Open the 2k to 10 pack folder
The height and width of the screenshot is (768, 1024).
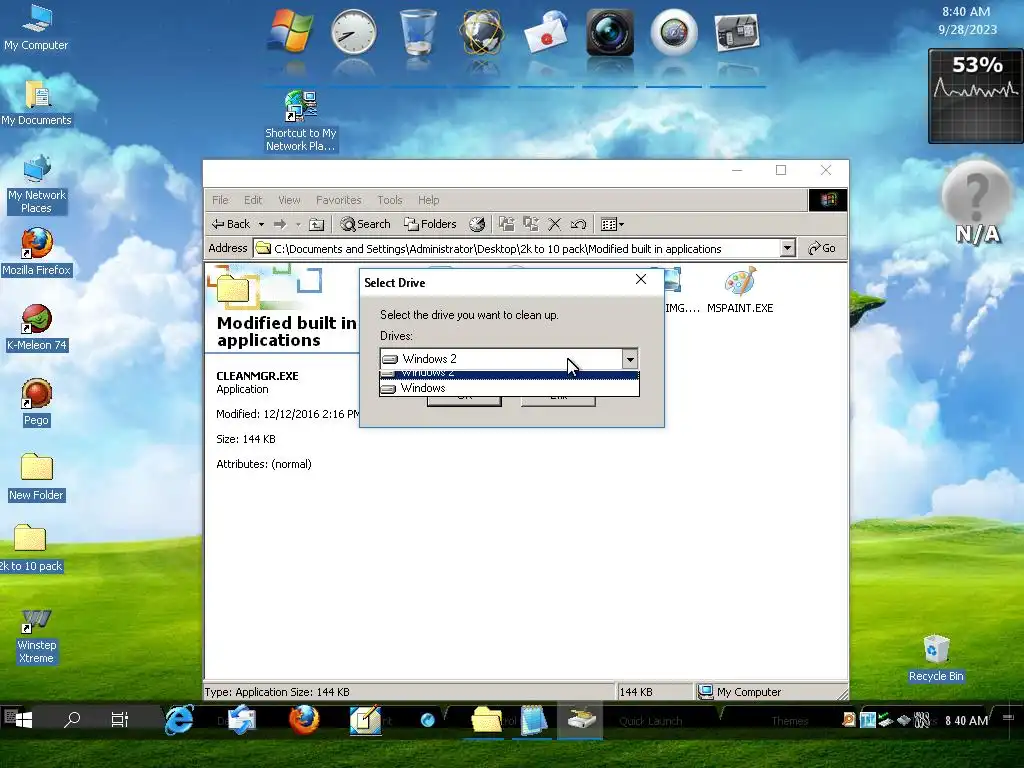(30, 549)
